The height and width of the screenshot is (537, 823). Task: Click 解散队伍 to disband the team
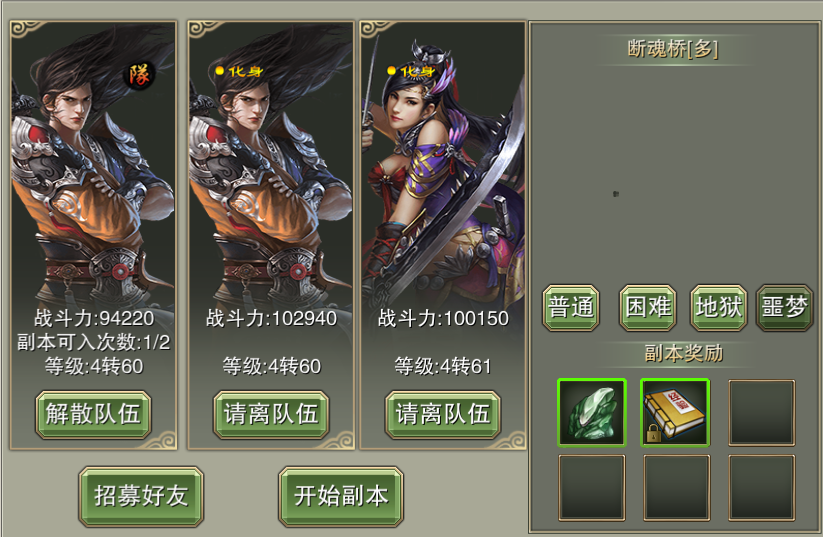(93, 415)
